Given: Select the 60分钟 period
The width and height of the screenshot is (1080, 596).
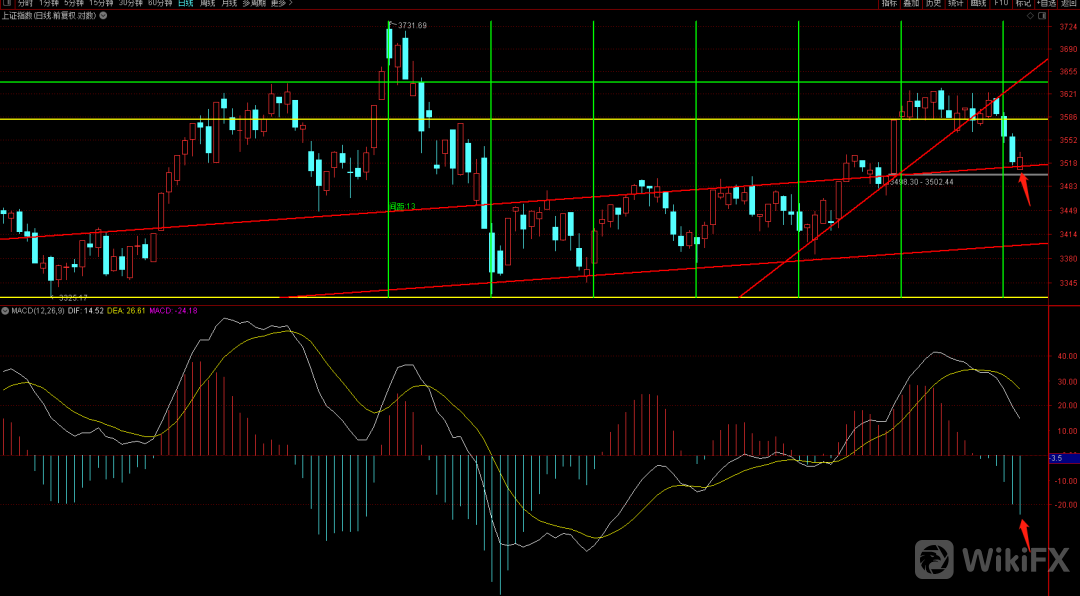Looking at the screenshot, I should [x=159, y=4].
